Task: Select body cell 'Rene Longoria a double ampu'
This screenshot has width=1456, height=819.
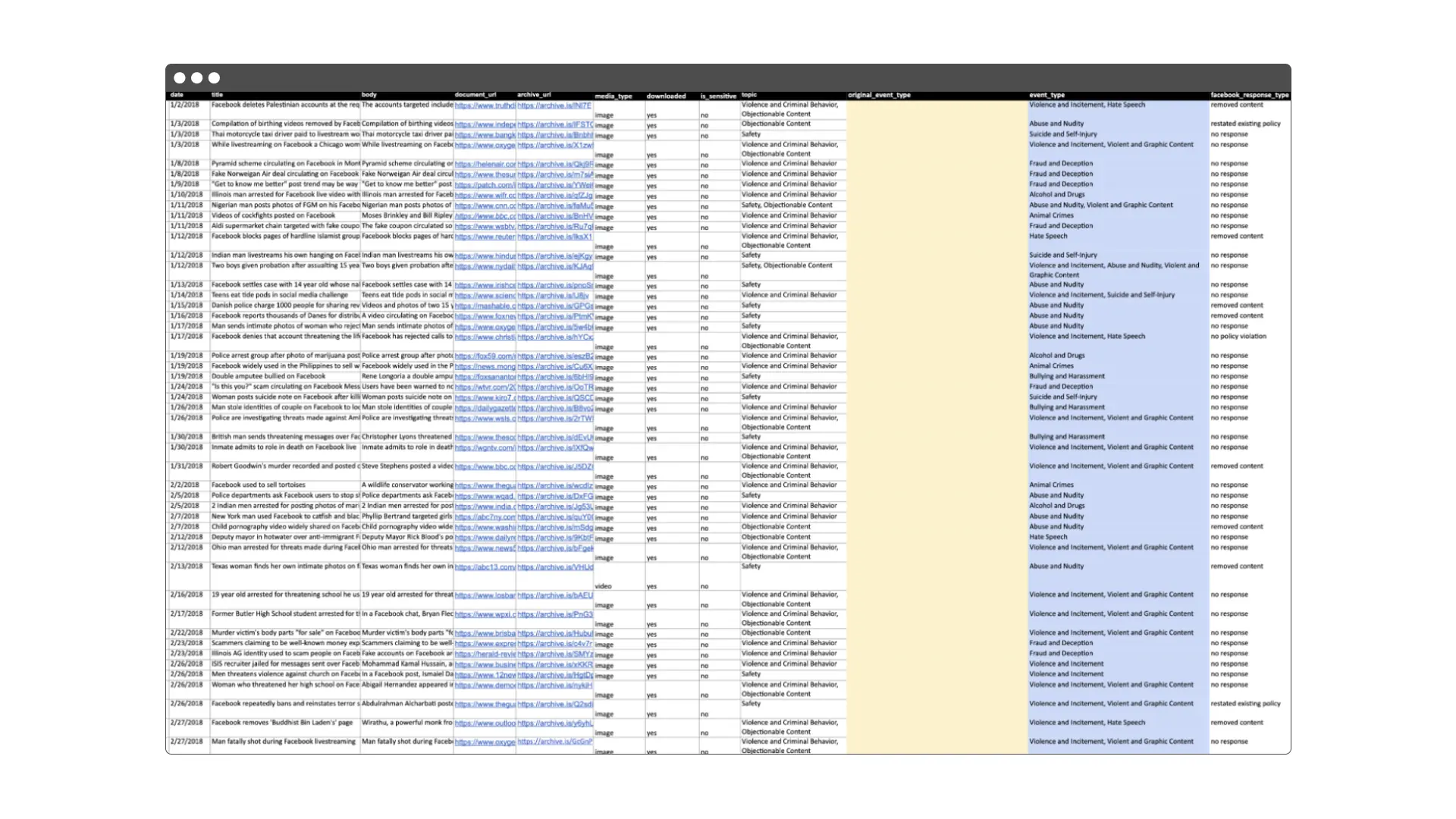Action: [x=406, y=376]
